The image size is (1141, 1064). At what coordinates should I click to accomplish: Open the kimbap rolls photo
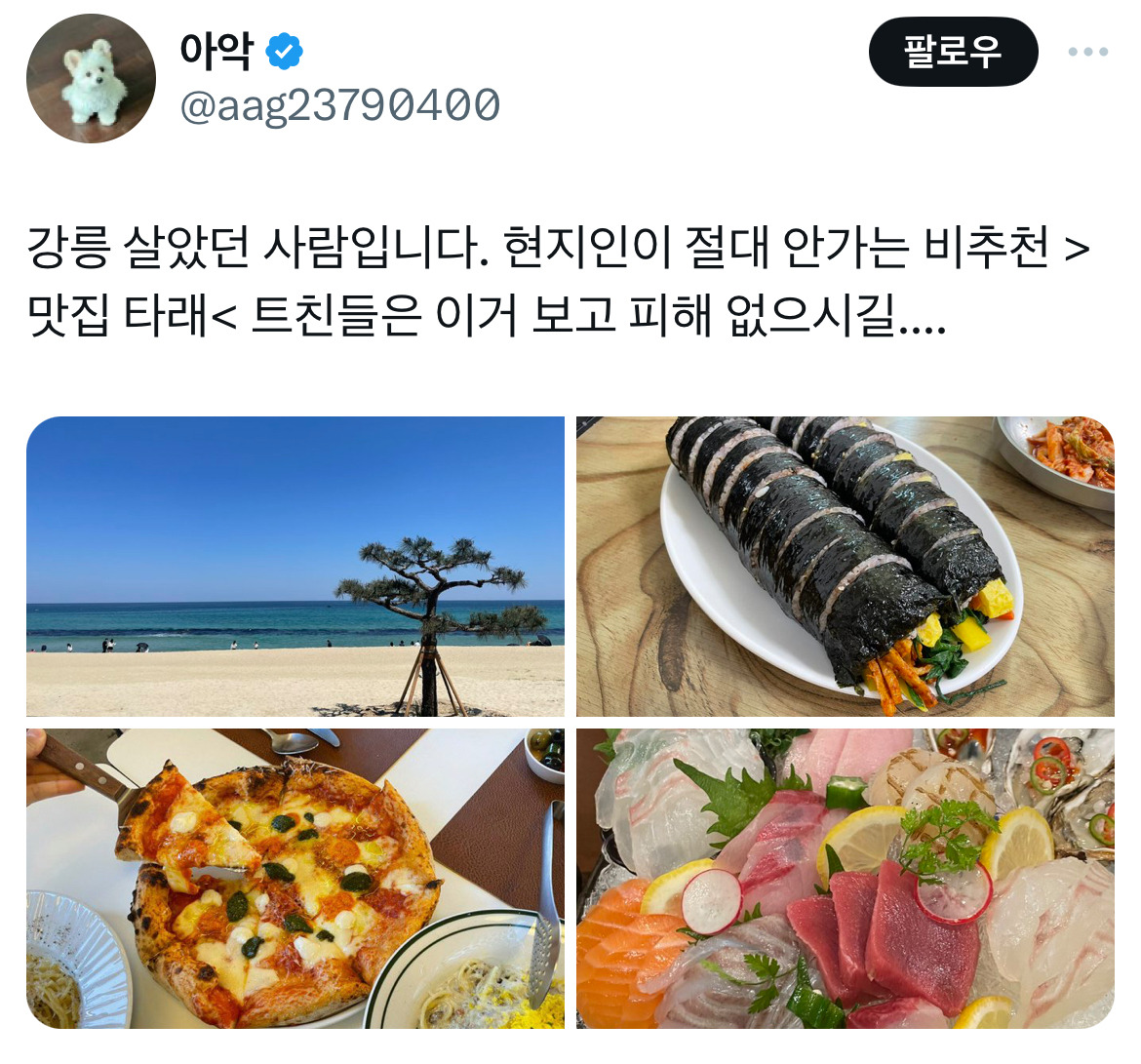846,567
